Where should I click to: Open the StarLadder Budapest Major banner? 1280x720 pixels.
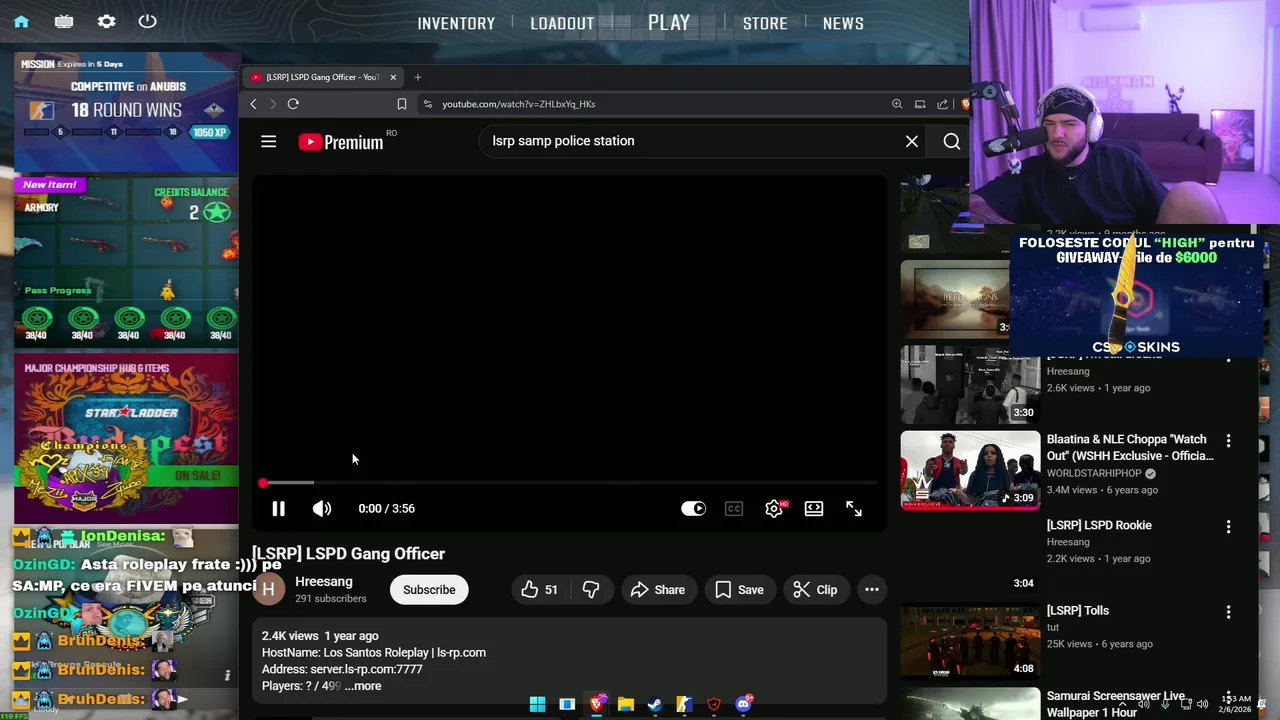click(126, 439)
